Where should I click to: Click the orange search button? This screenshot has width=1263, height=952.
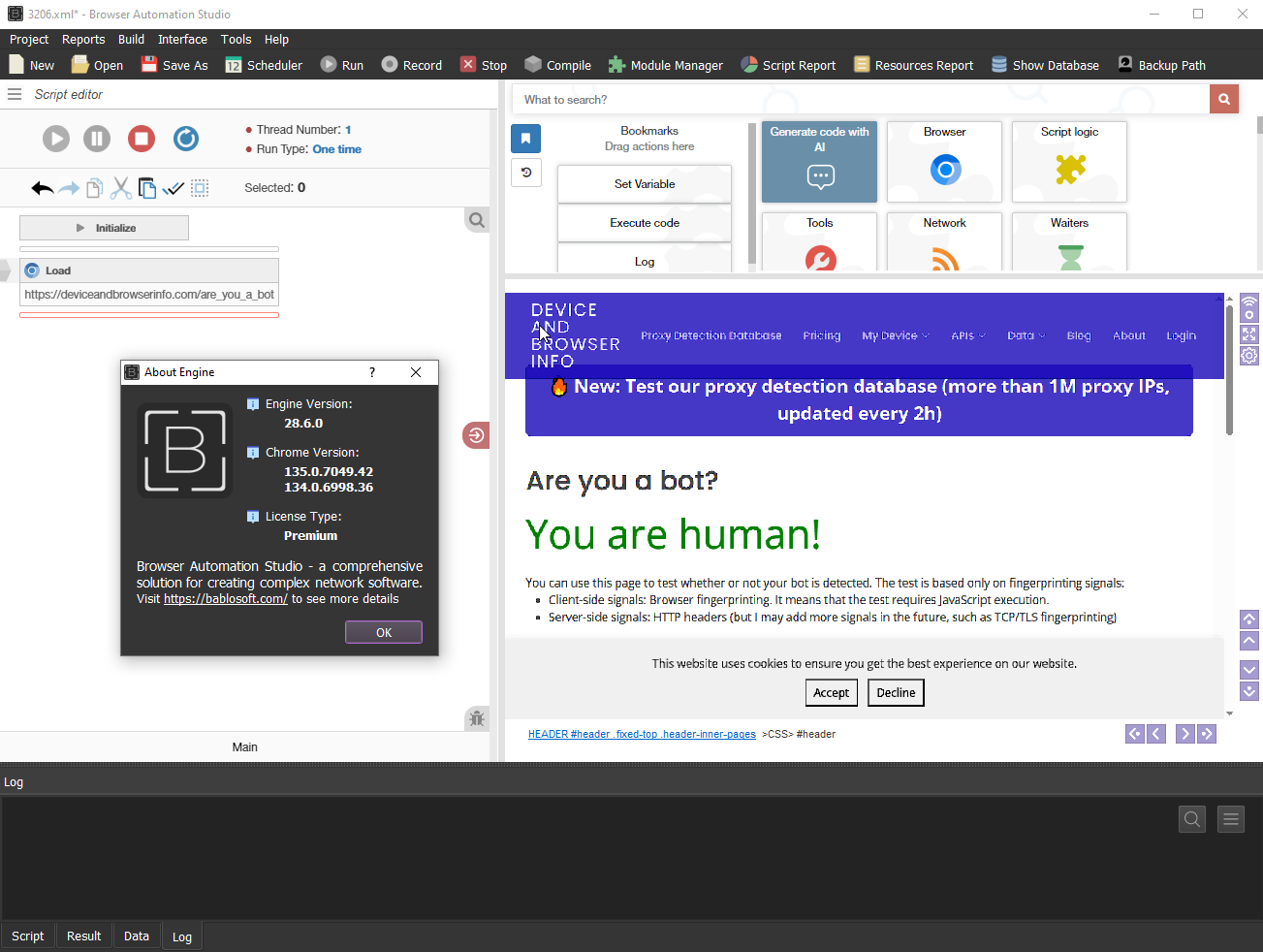pyautogui.click(x=1223, y=99)
